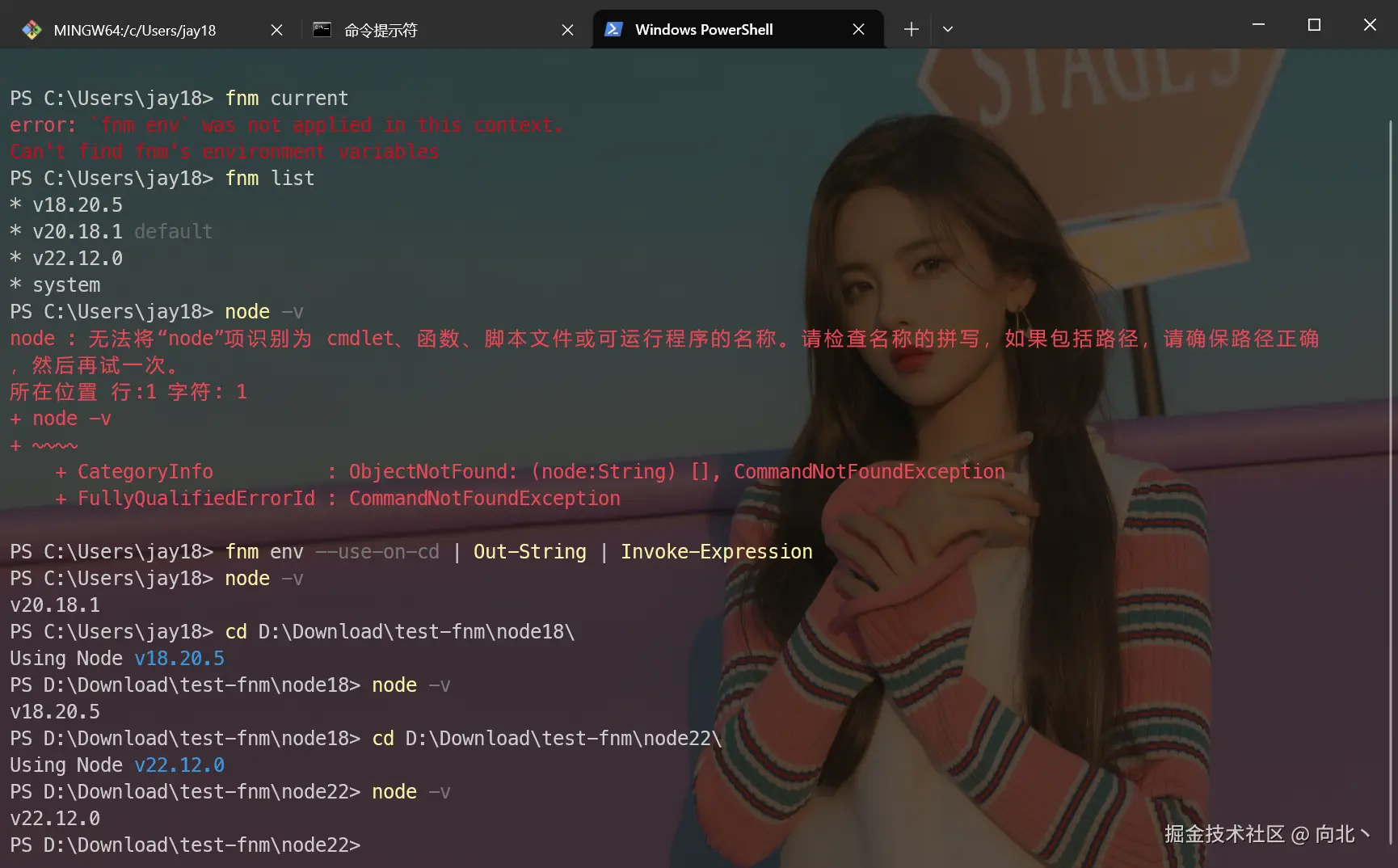This screenshot has width=1398, height=868.
Task: Minimize the terminal window
Action: pos(1257,24)
